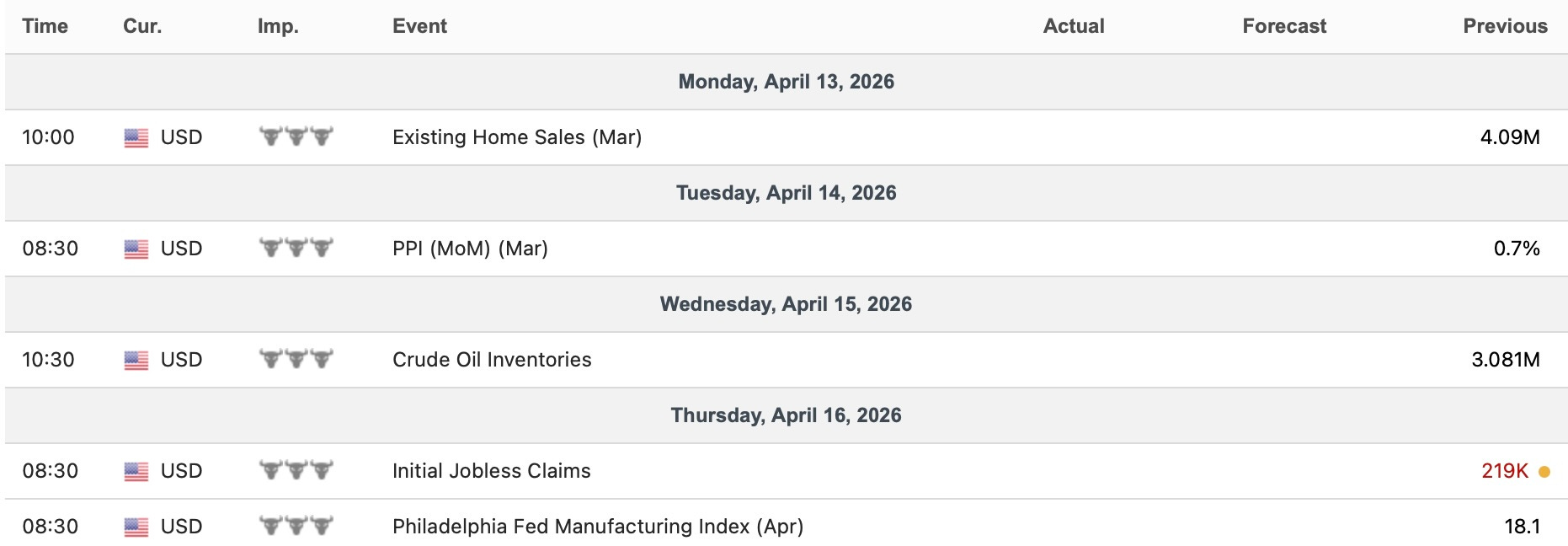The height and width of the screenshot is (546, 1568).
Task: Click the Previous column header
Action: click(x=1505, y=26)
